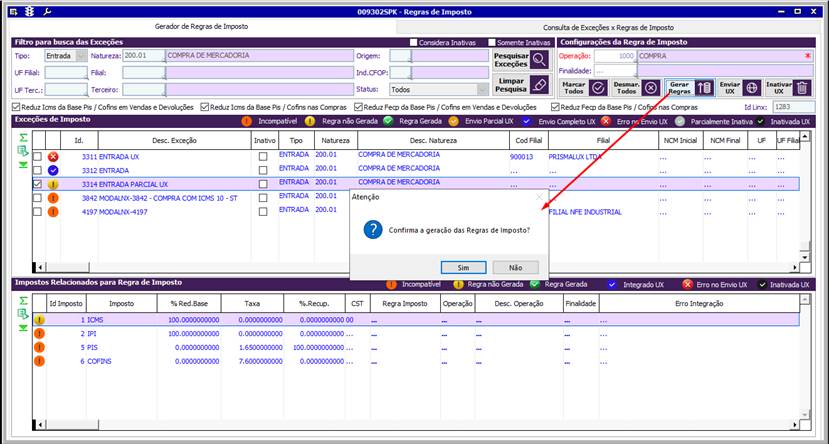The image size is (829, 444).
Task: Toggle Reduz Icms da Base Pis/Cofins nas Compras
Action: 205,107
